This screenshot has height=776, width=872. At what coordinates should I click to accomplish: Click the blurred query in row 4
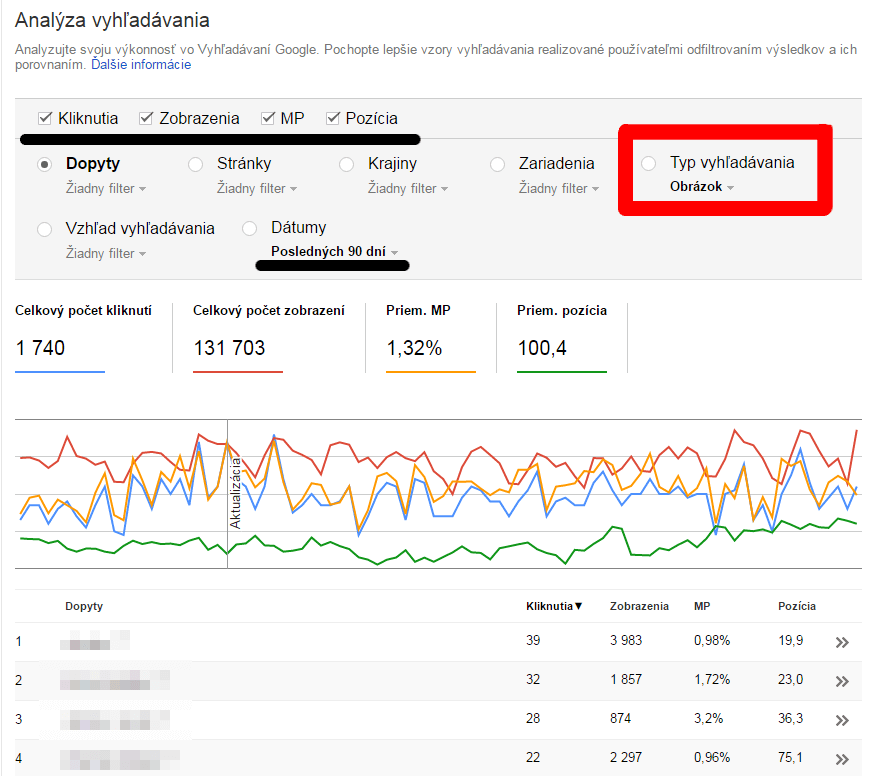coord(120,758)
